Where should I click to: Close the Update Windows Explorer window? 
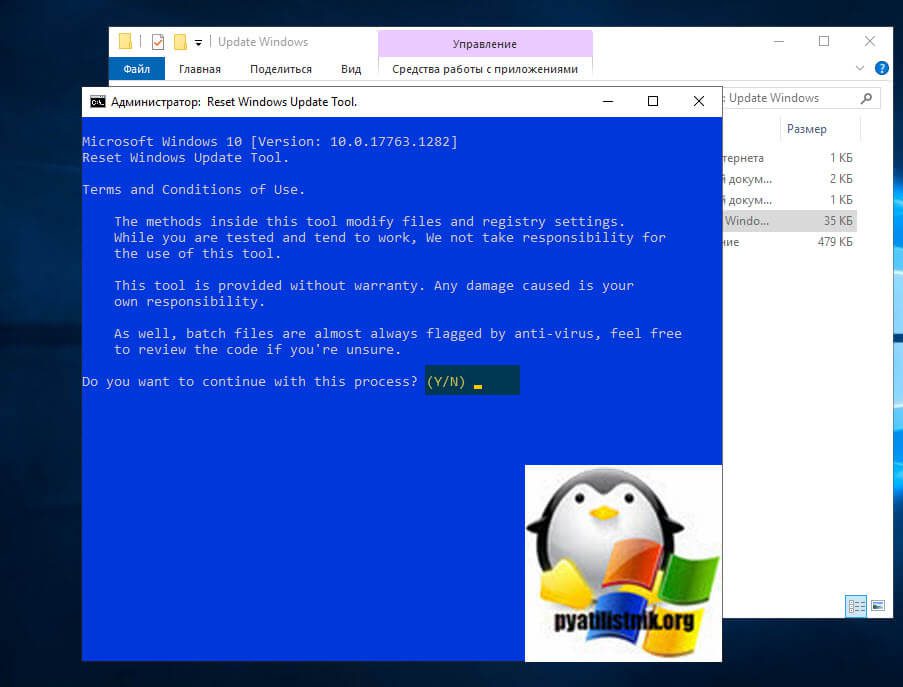870,41
